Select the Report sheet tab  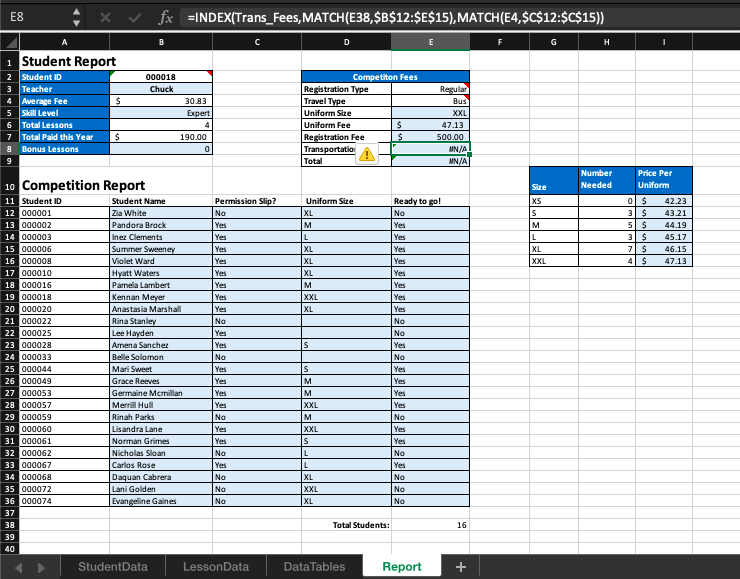402,567
